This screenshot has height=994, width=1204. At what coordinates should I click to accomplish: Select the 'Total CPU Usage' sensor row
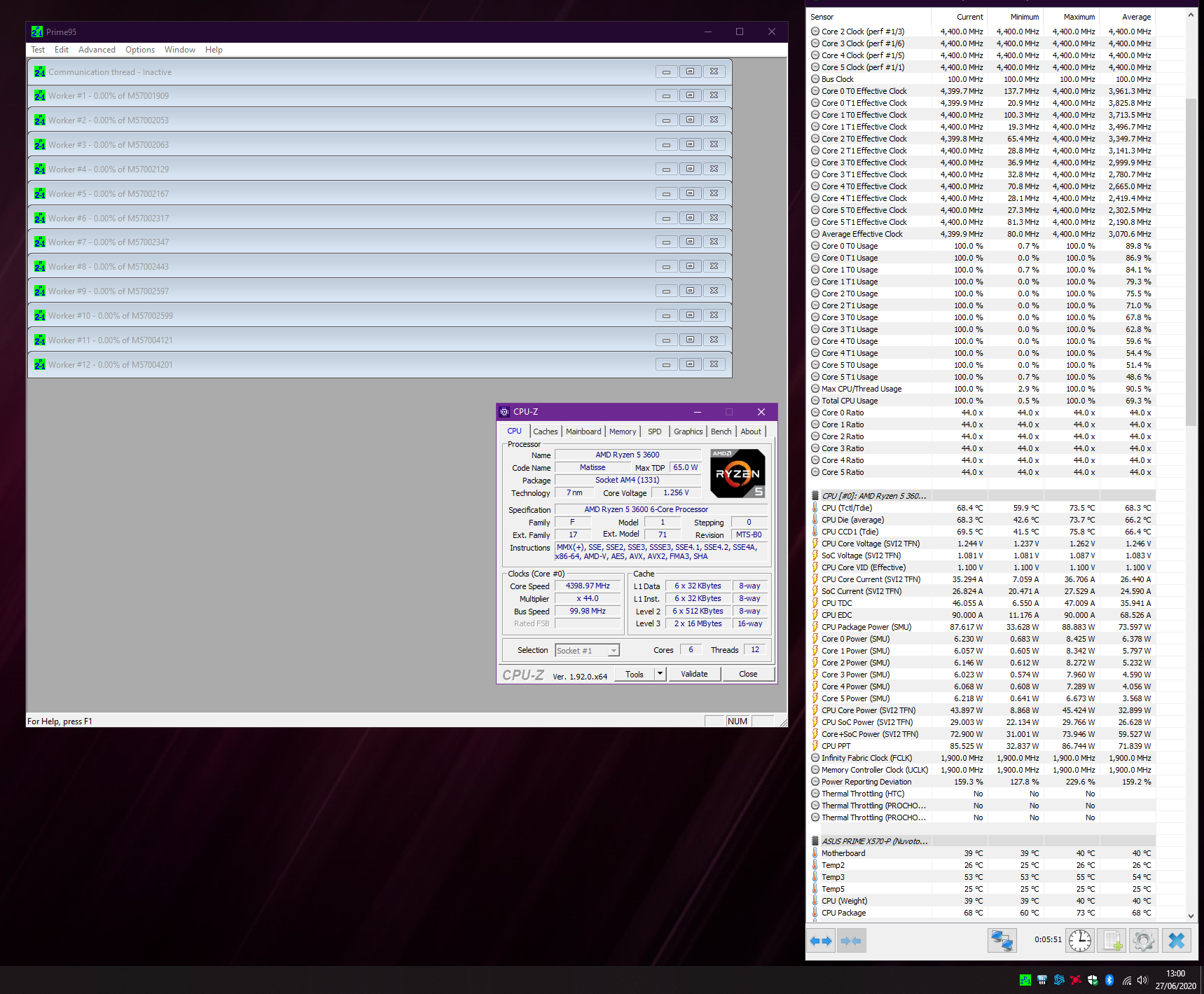(982, 401)
